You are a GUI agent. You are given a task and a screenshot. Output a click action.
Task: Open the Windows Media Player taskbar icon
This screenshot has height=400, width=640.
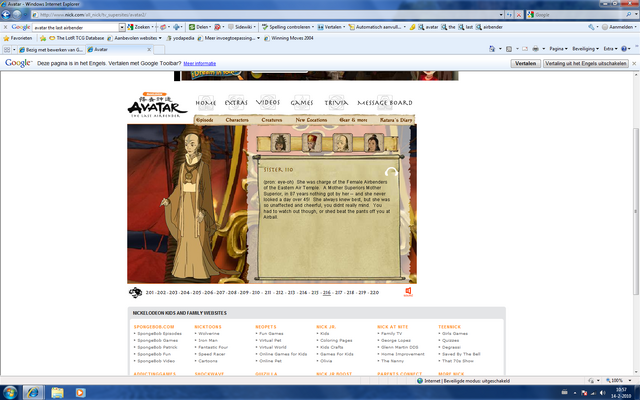(80, 393)
